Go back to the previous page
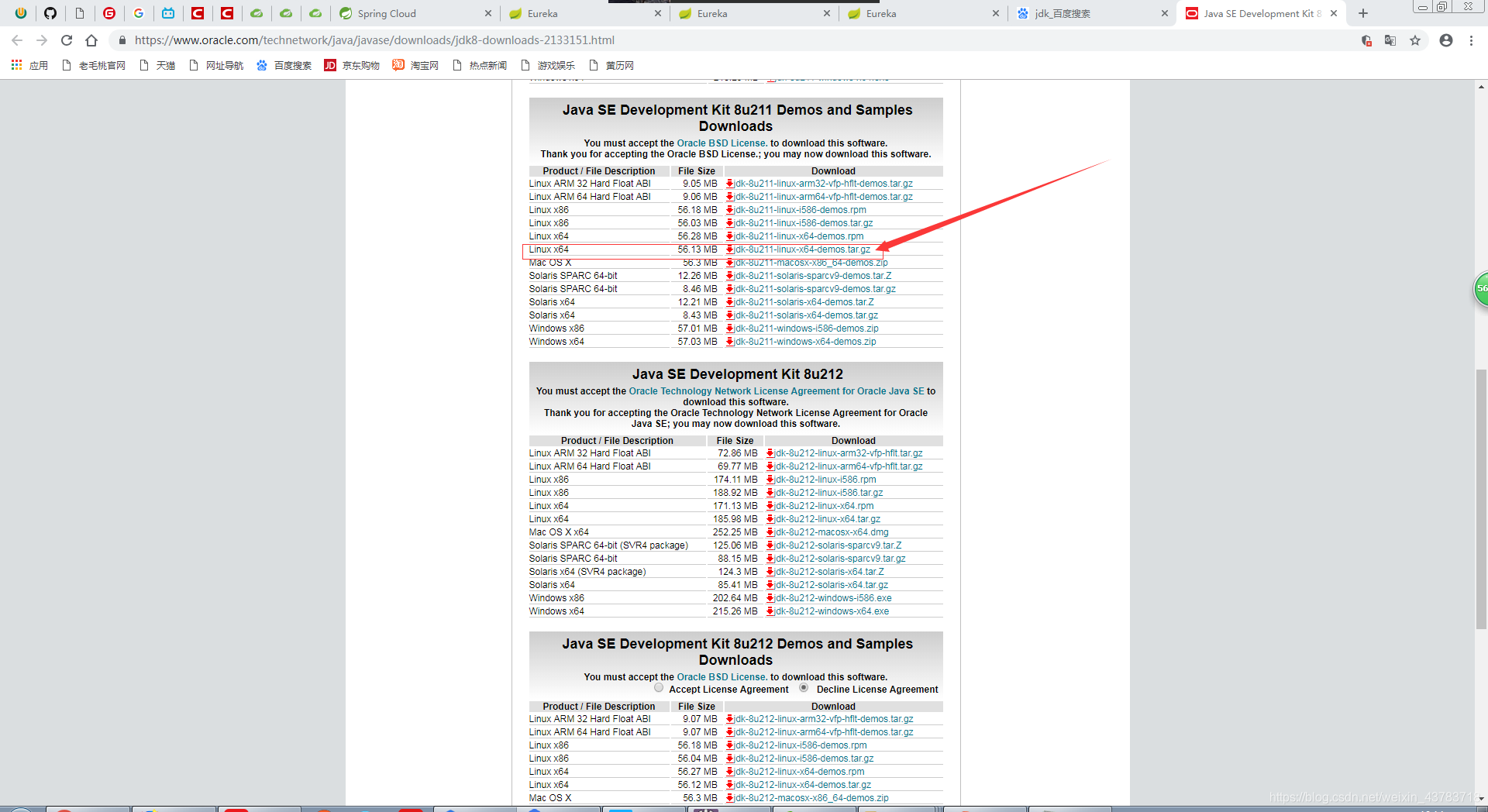This screenshot has height=812, width=1488. [17, 40]
